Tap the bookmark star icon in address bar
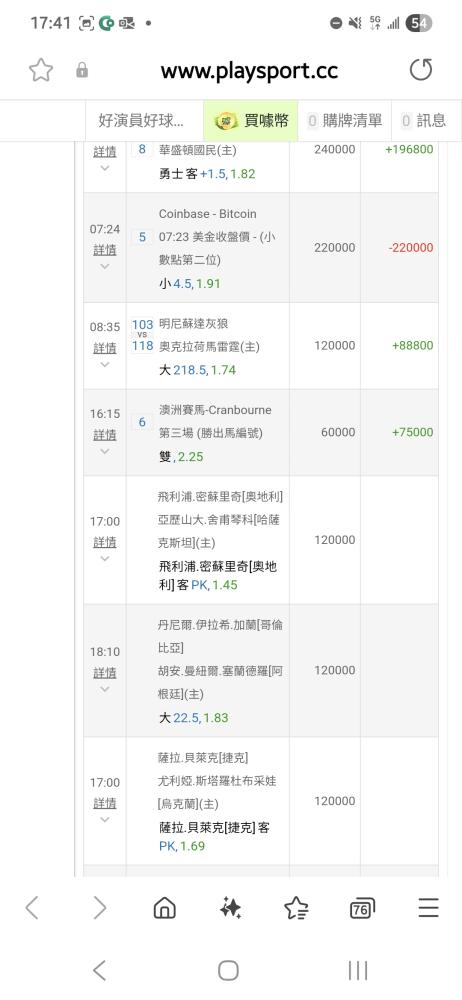 click(x=41, y=70)
